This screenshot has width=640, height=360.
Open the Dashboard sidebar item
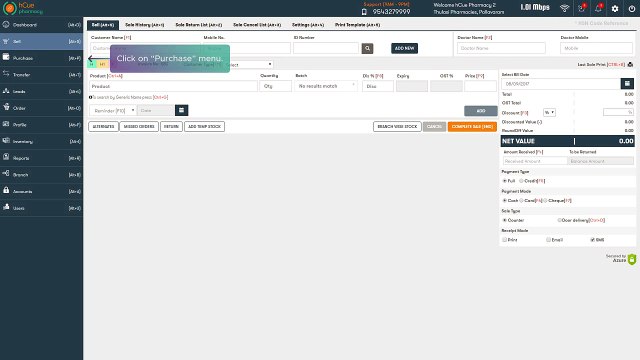[41, 25]
